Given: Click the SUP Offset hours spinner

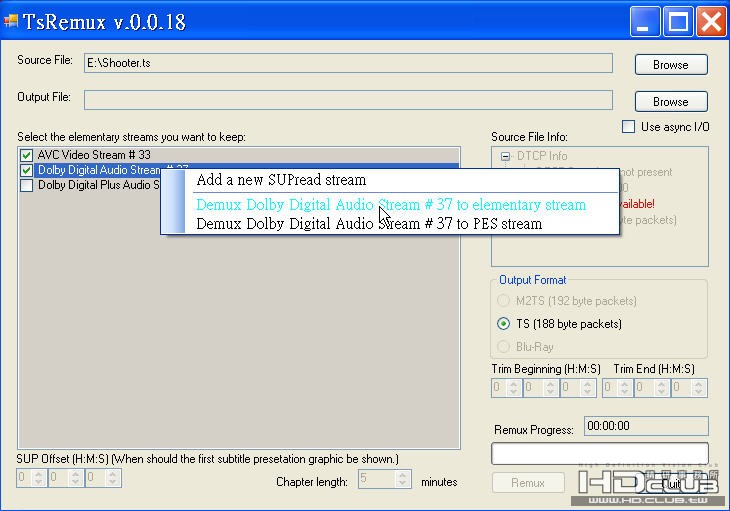Looking at the screenshot, I should (x=31, y=478).
